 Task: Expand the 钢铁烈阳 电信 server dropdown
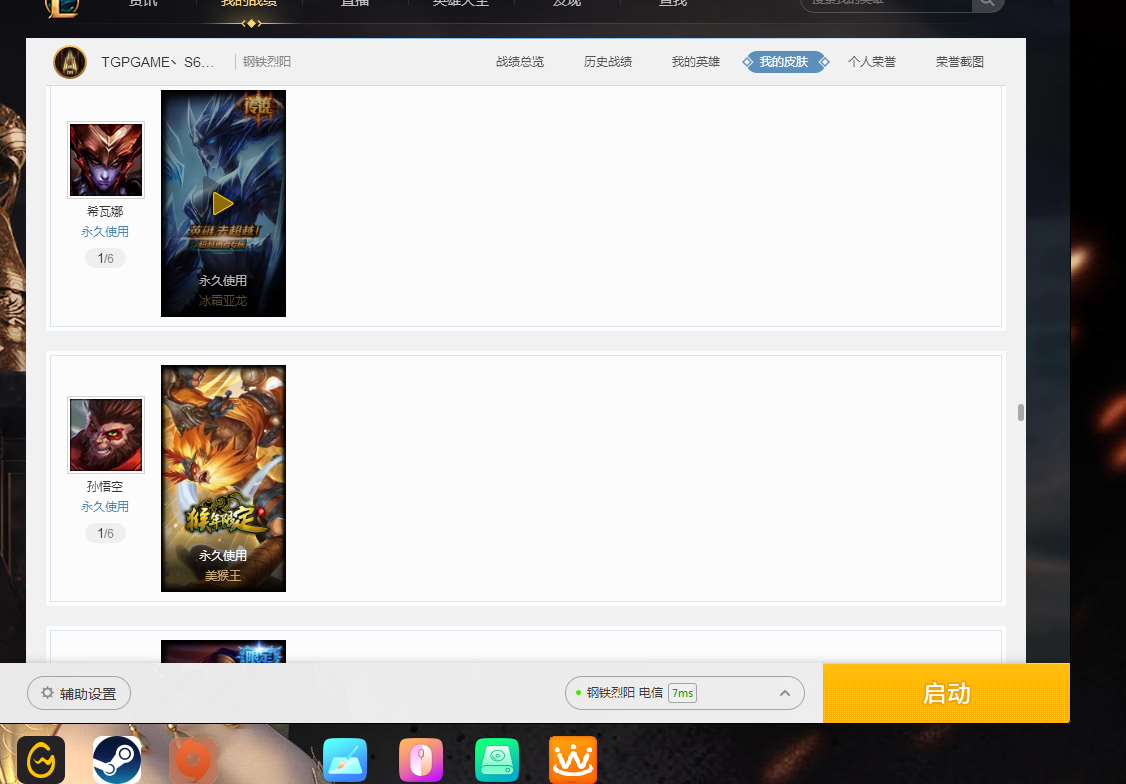pos(684,693)
